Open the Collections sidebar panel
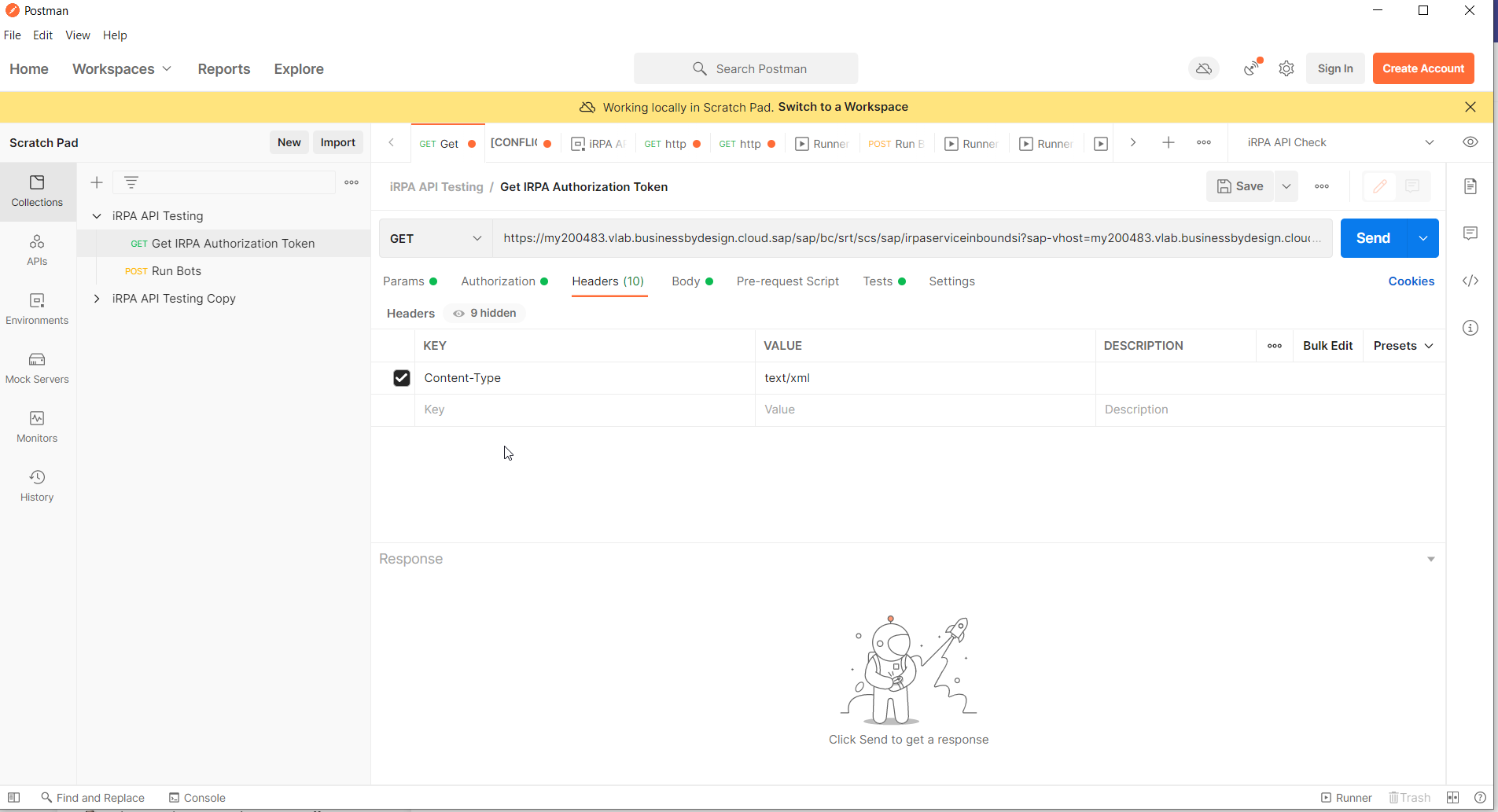The image size is (1498, 812). pyautogui.click(x=37, y=191)
